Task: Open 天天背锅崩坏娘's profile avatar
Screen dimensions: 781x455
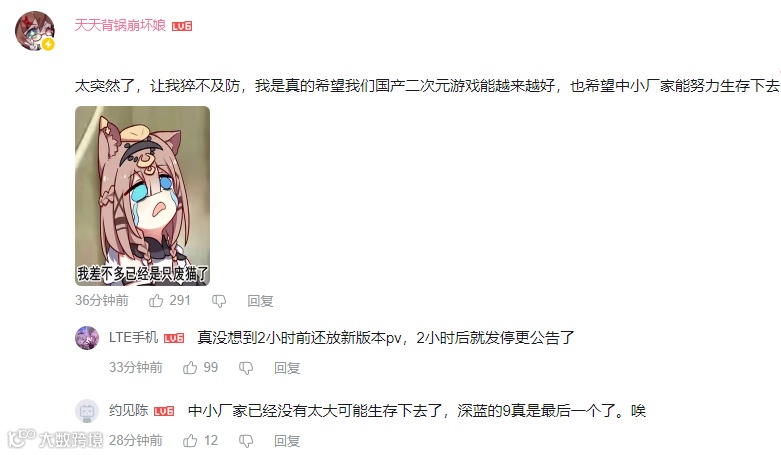Action: pos(34,31)
